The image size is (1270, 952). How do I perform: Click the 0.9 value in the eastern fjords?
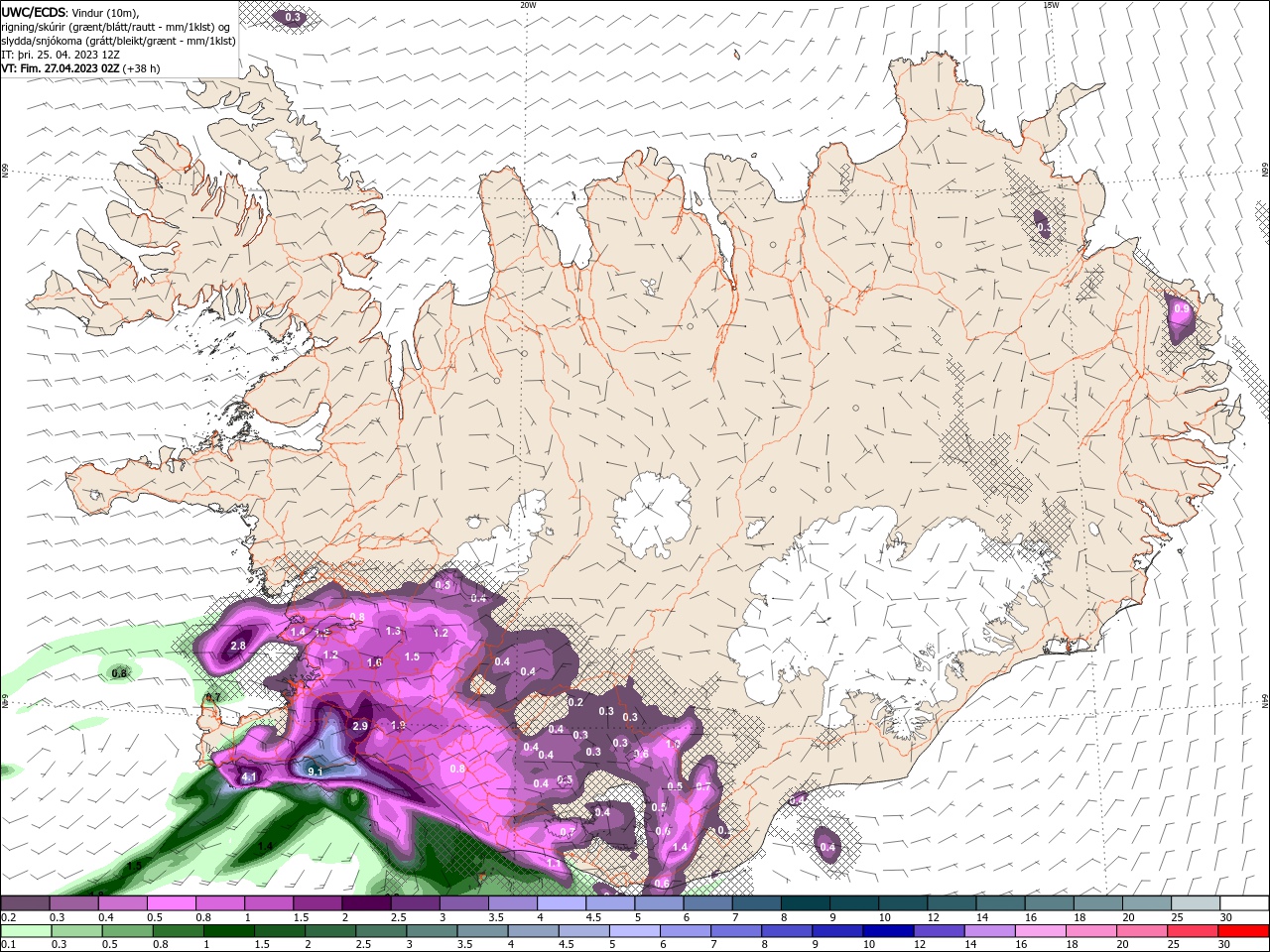[1181, 308]
